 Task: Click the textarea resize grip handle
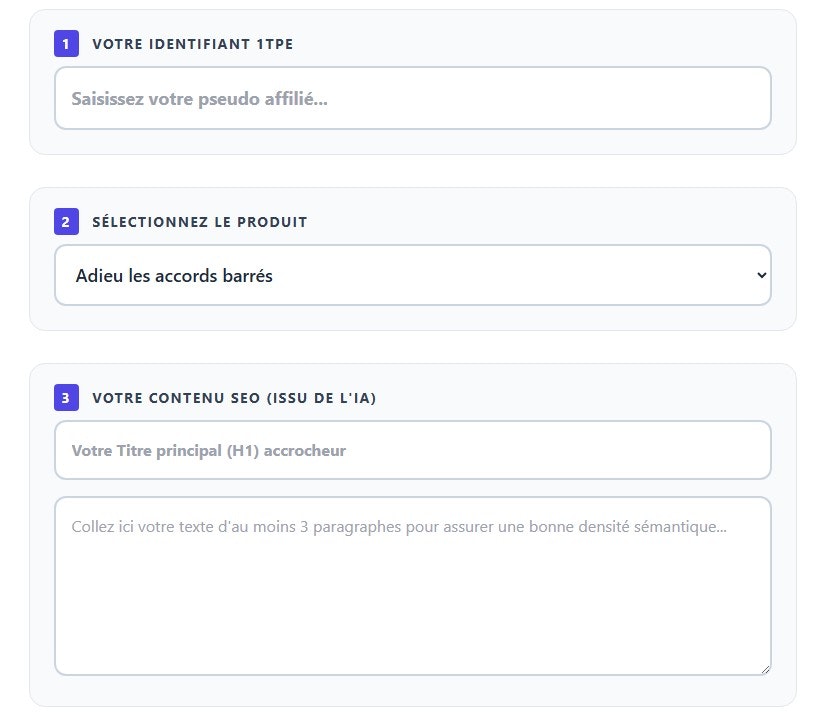tap(765, 669)
